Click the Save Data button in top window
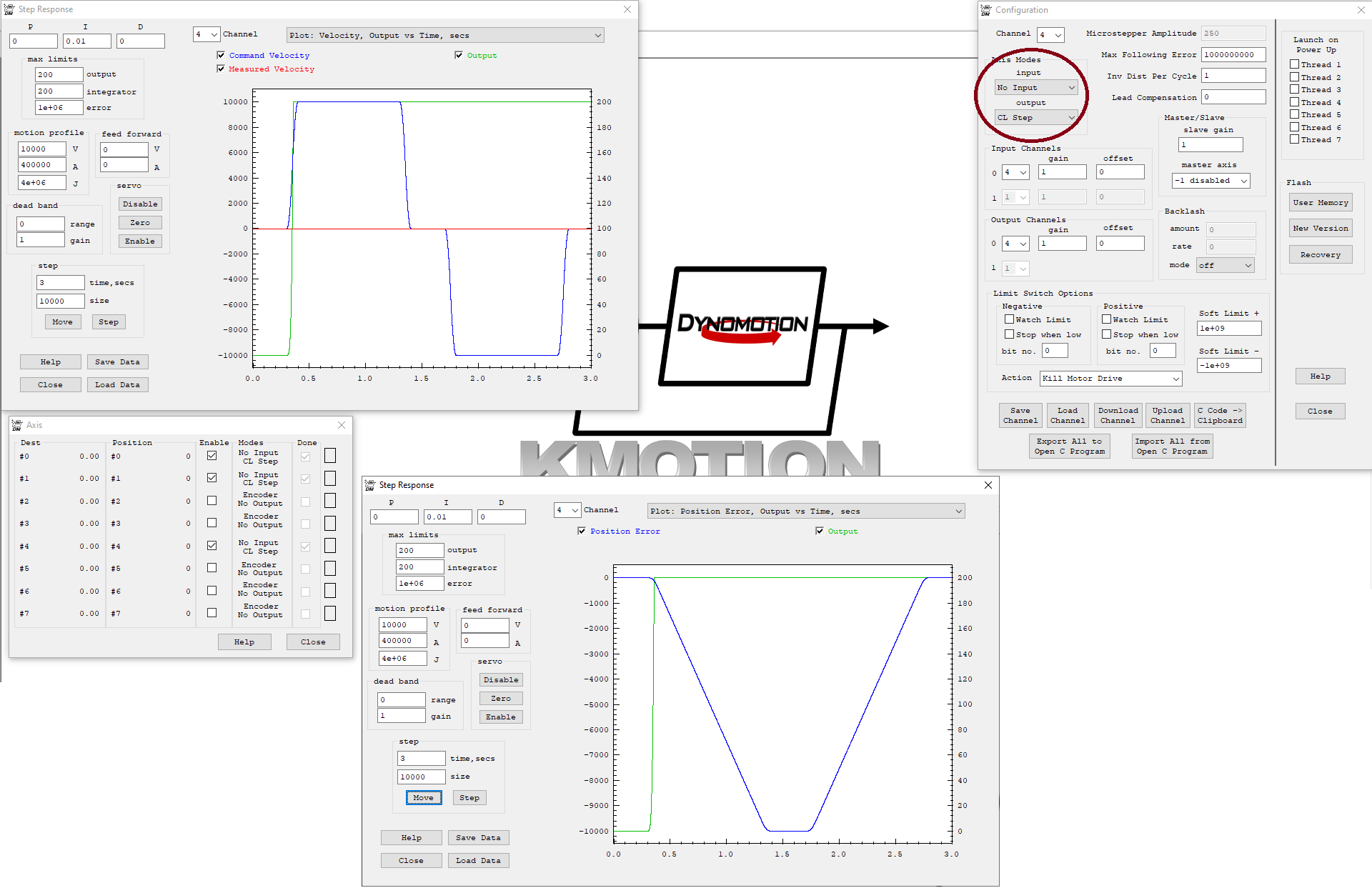 pyautogui.click(x=117, y=362)
